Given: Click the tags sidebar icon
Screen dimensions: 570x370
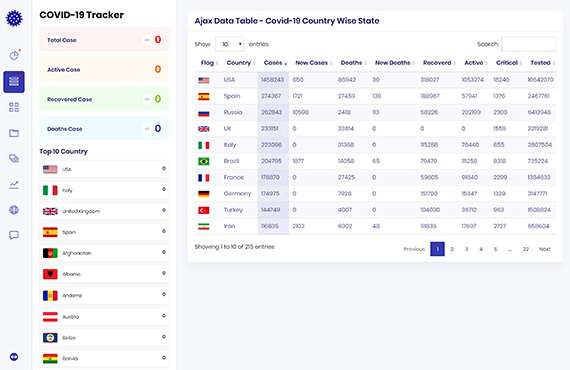Looking at the screenshot, I should [14, 158].
